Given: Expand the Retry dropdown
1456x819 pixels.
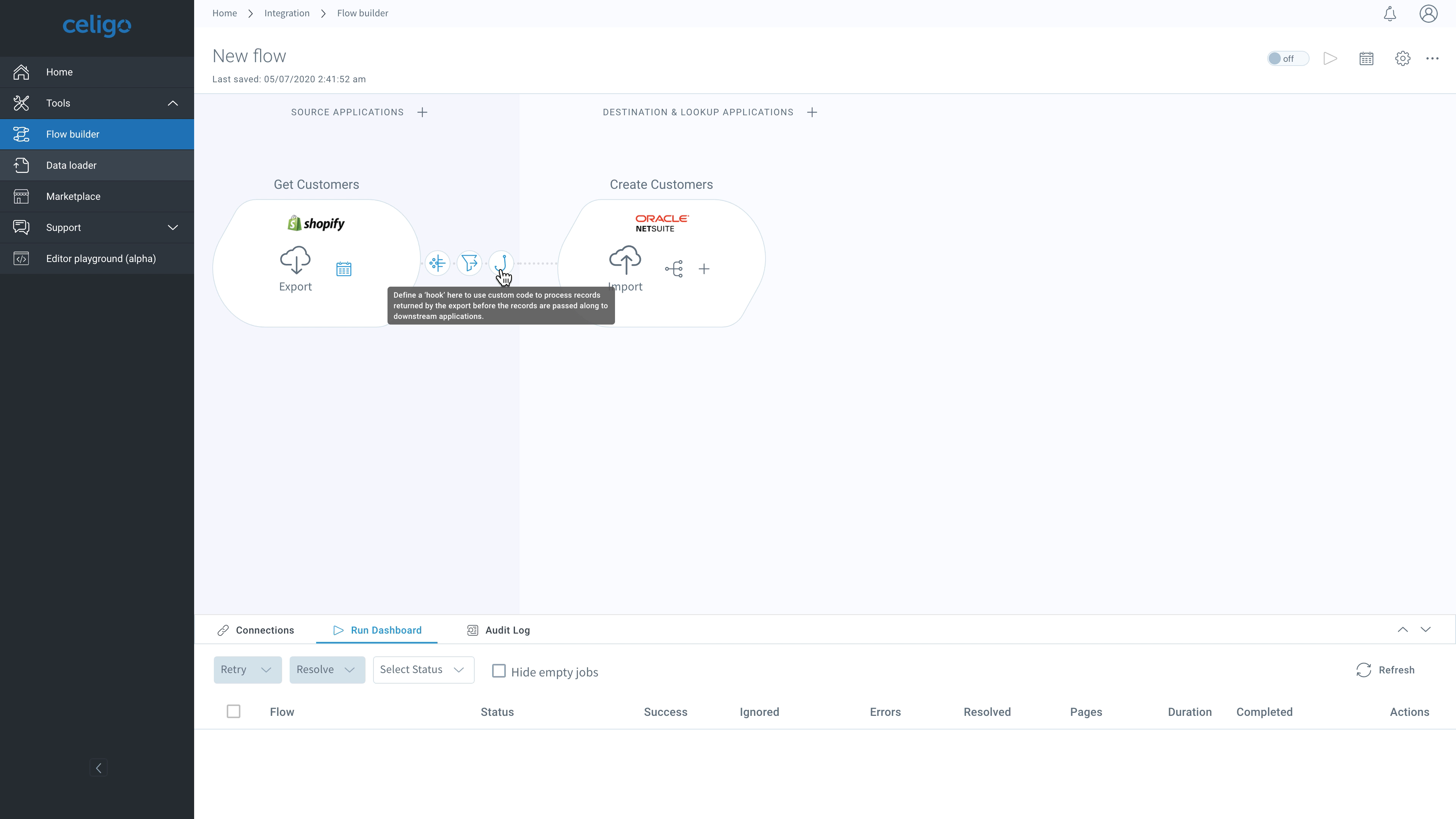Looking at the screenshot, I should [247, 670].
